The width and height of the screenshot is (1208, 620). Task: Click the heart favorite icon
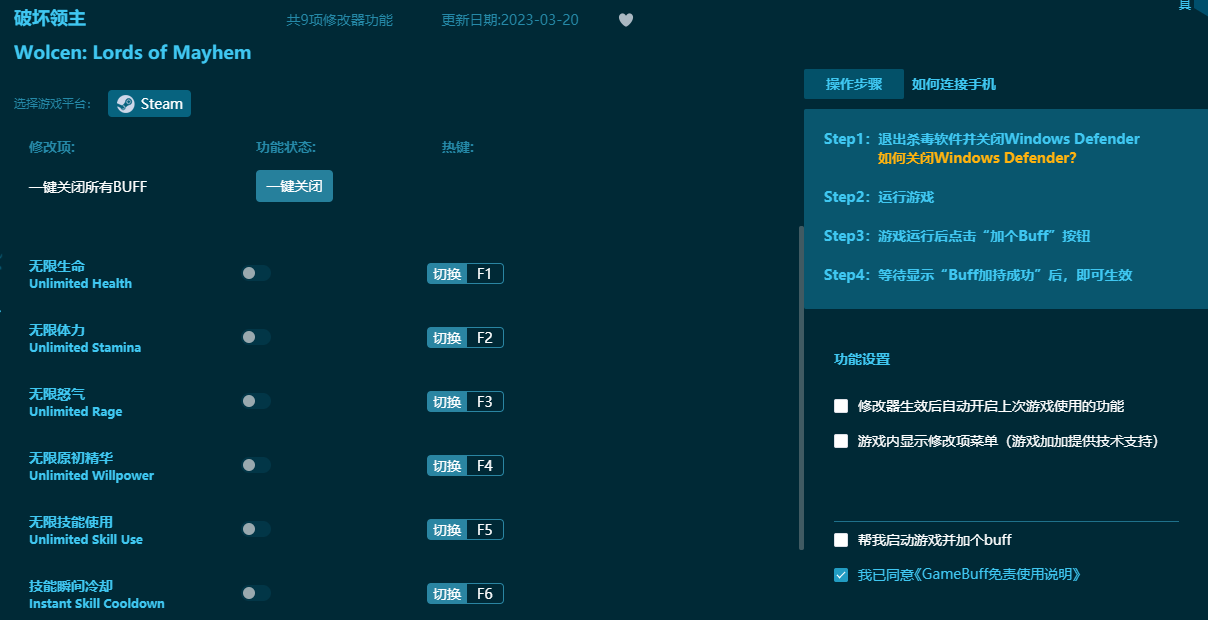[626, 20]
